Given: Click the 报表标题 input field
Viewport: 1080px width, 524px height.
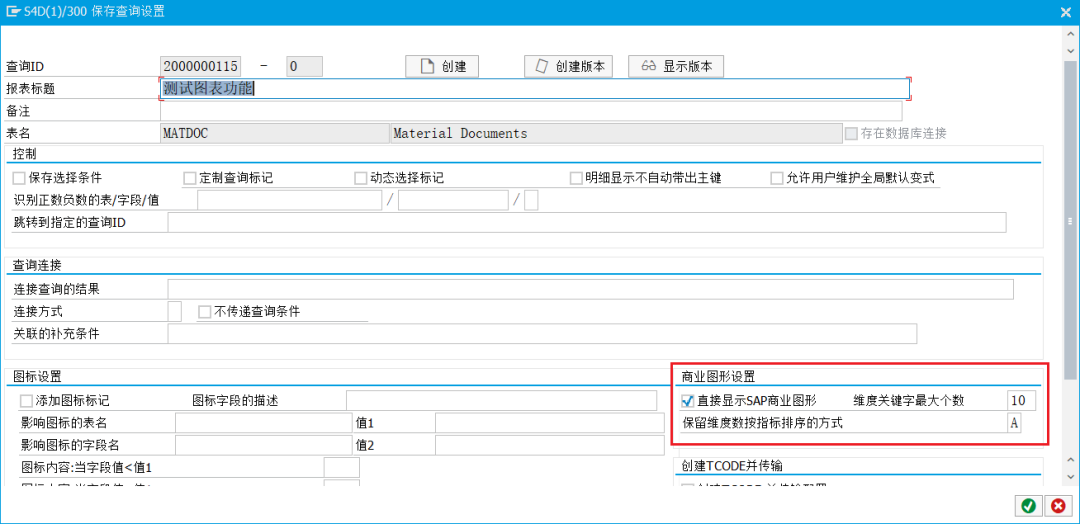Looking at the screenshot, I should tap(535, 88).
